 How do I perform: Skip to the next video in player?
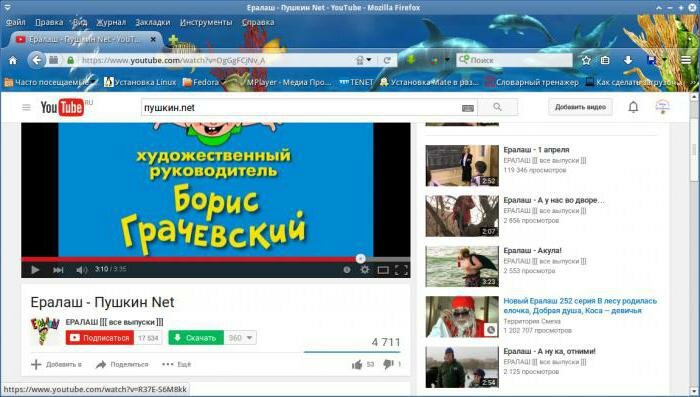pos(58,269)
